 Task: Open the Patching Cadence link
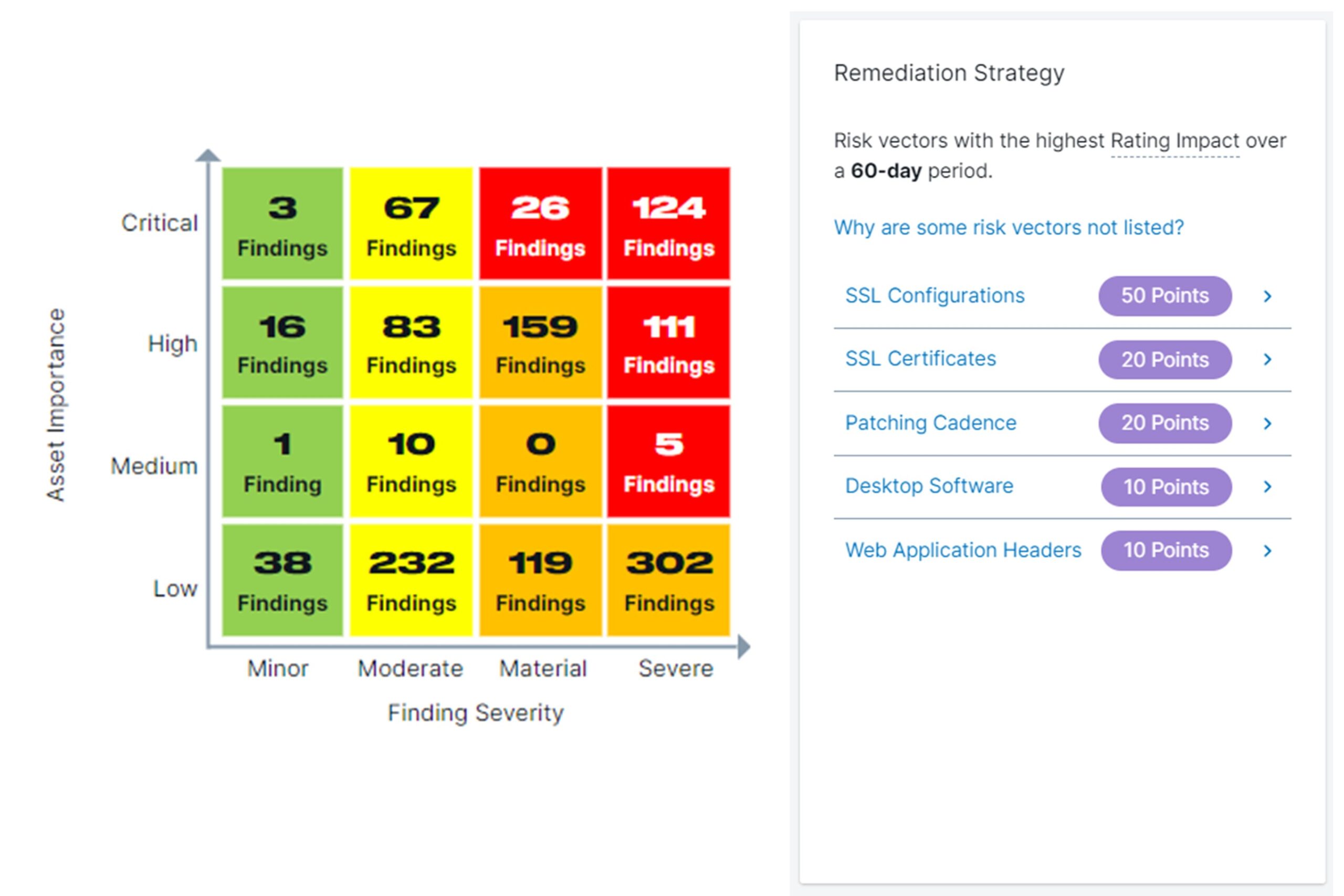[x=930, y=423]
